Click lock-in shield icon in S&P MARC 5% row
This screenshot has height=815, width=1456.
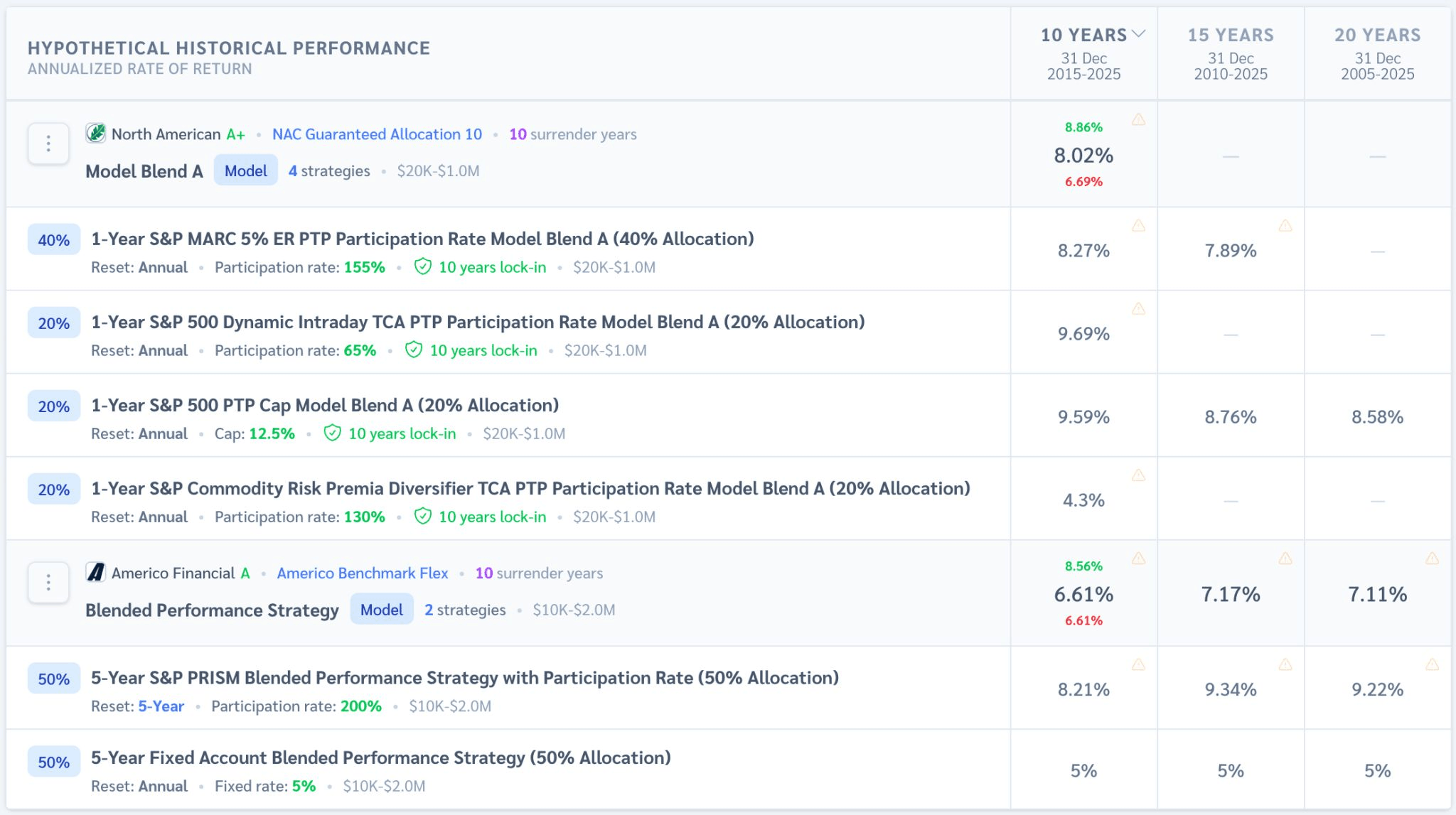[x=422, y=267]
